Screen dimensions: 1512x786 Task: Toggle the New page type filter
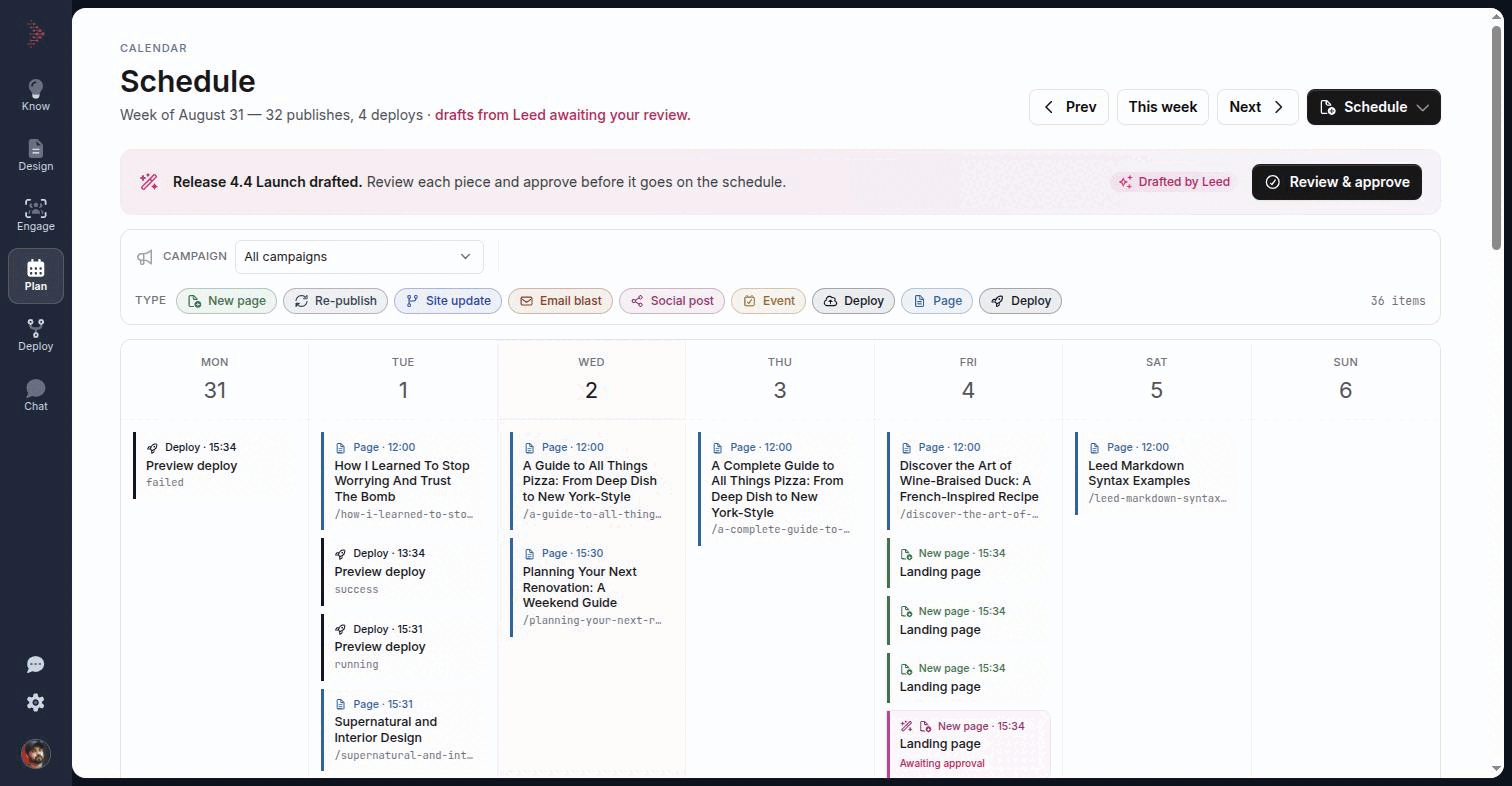tap(227, 301)
